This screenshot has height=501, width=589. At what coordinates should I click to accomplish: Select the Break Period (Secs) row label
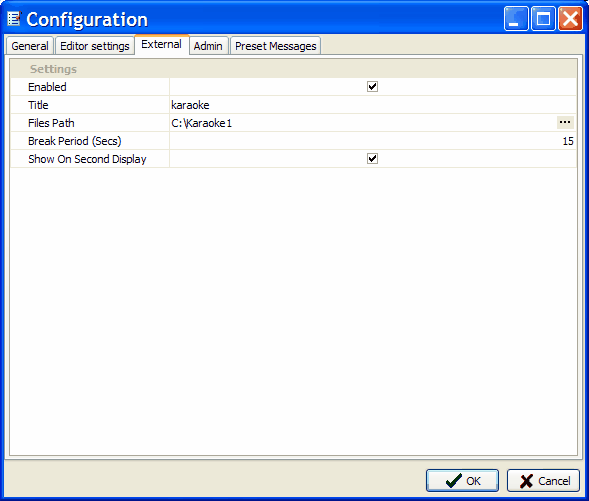(x=75, y=141)
